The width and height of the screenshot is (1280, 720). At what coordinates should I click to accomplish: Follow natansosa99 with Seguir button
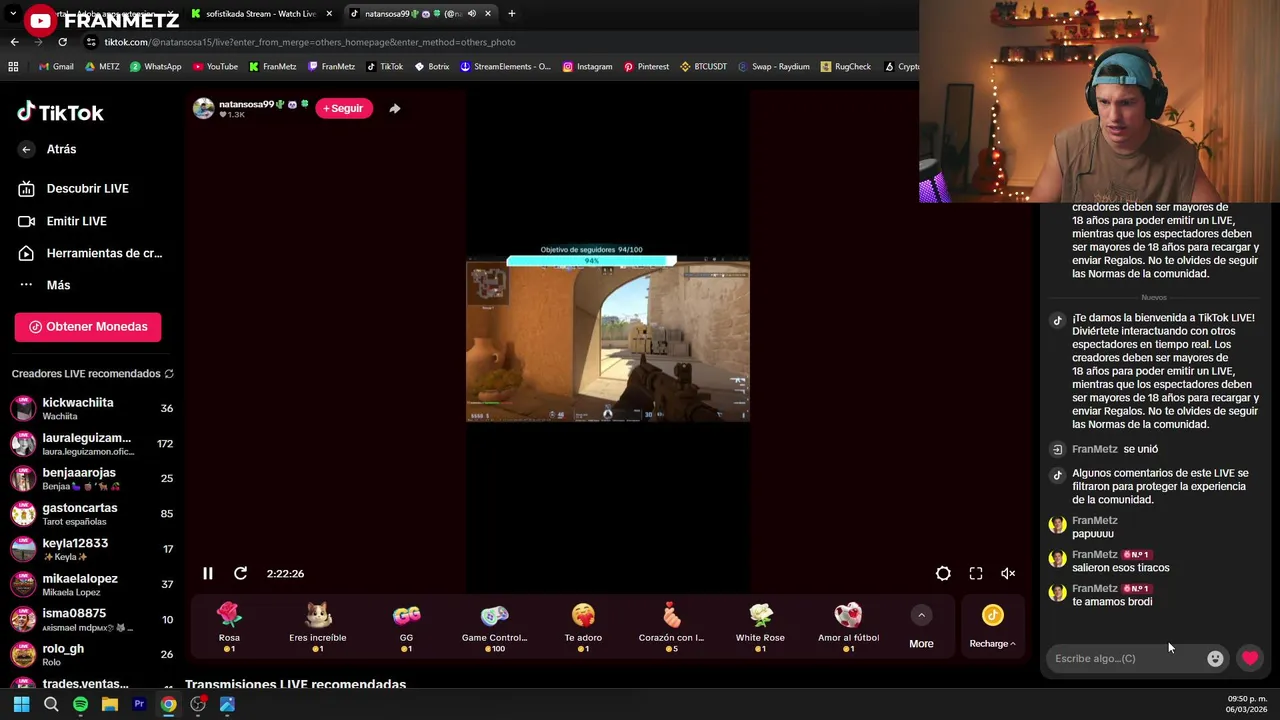click(x=343, y=108)
